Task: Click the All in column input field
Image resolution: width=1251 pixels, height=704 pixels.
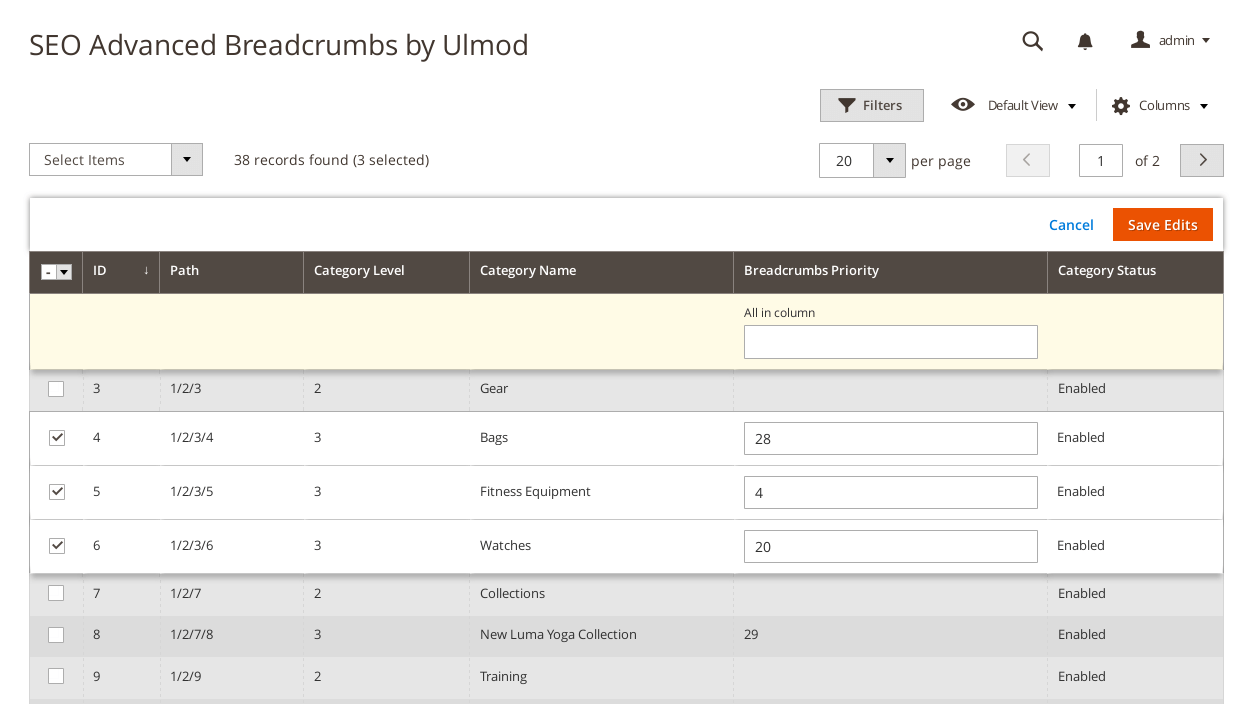Action: [890, 342]
